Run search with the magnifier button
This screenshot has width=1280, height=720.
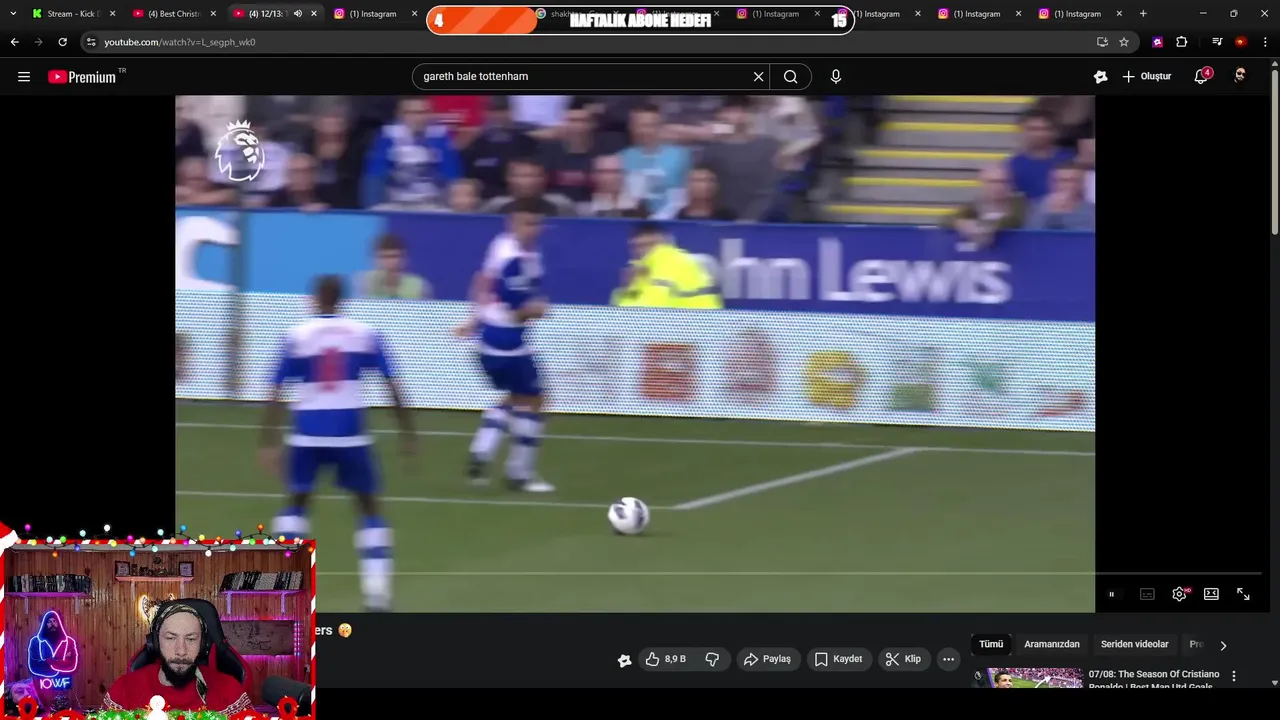[790, 77]
